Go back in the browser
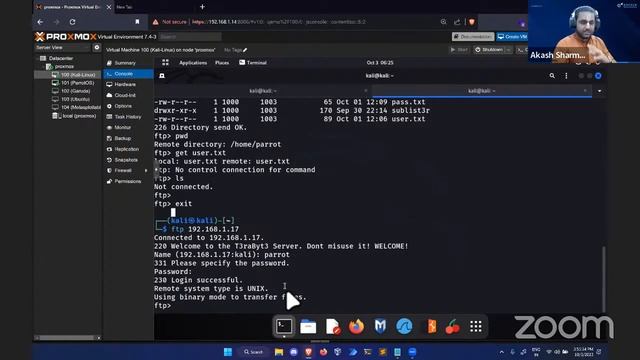 [x=40, y=22]
